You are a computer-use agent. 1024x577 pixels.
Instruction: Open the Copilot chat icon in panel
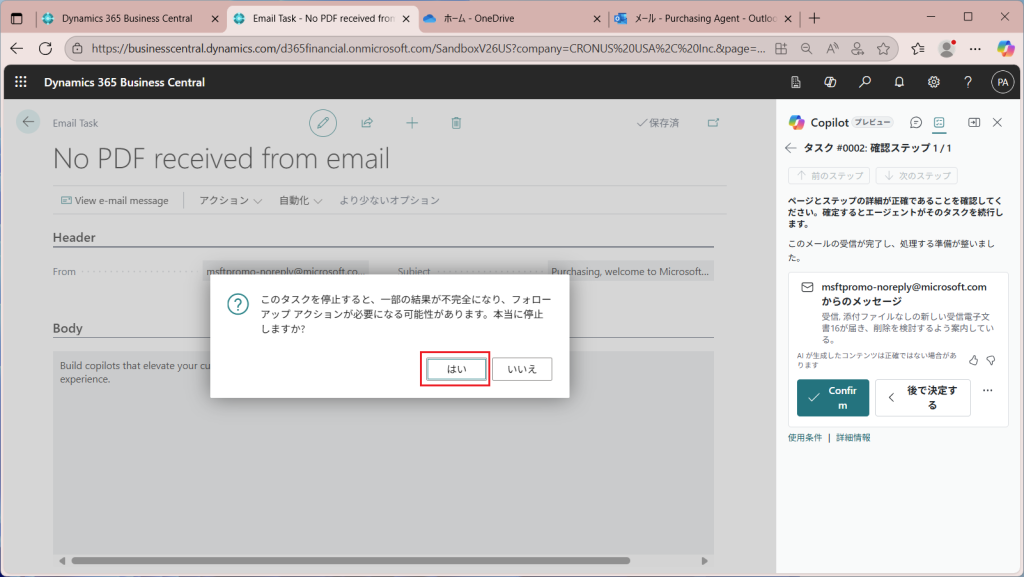(x=916, y=123)
